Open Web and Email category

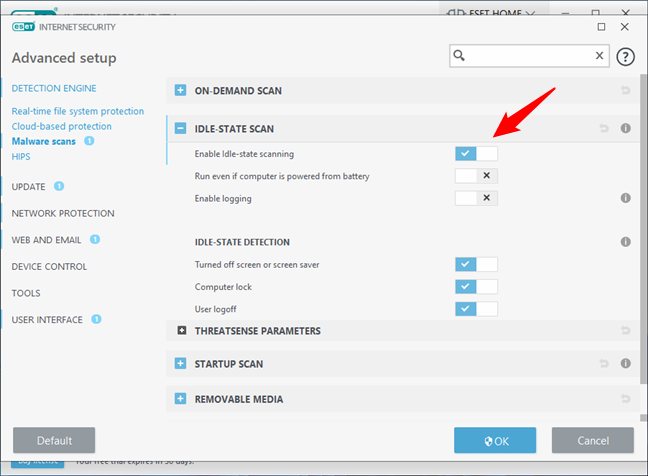point(46,240)
